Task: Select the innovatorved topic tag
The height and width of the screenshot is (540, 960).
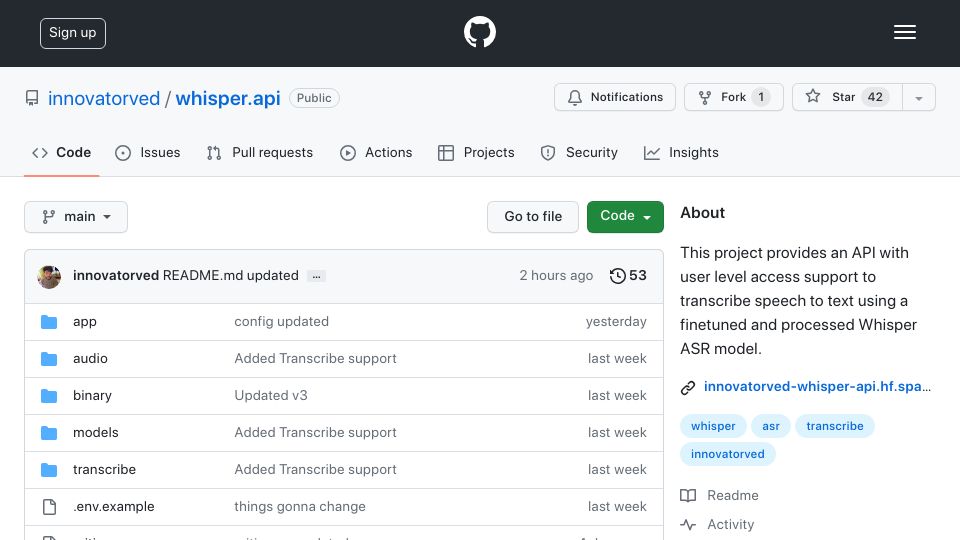Action: [727, 454]
